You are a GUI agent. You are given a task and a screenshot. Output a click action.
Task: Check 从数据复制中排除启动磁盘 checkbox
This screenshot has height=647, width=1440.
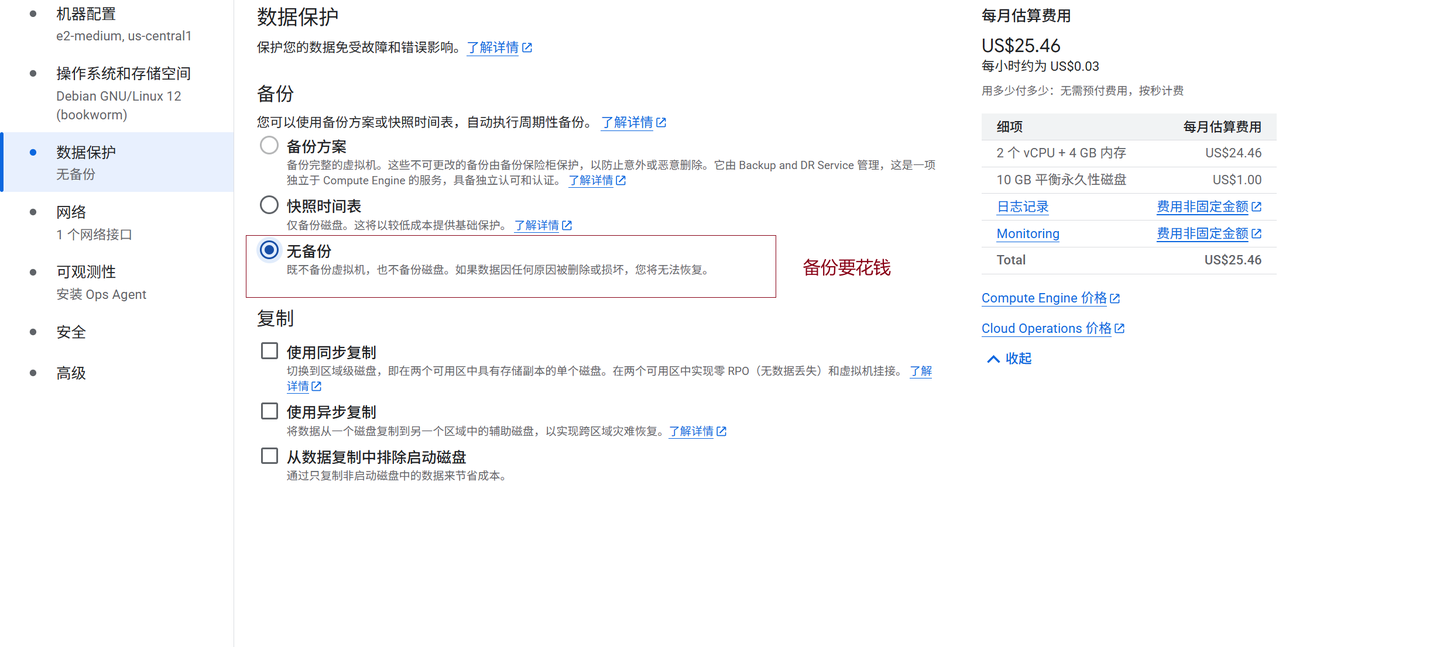(269, 456)
